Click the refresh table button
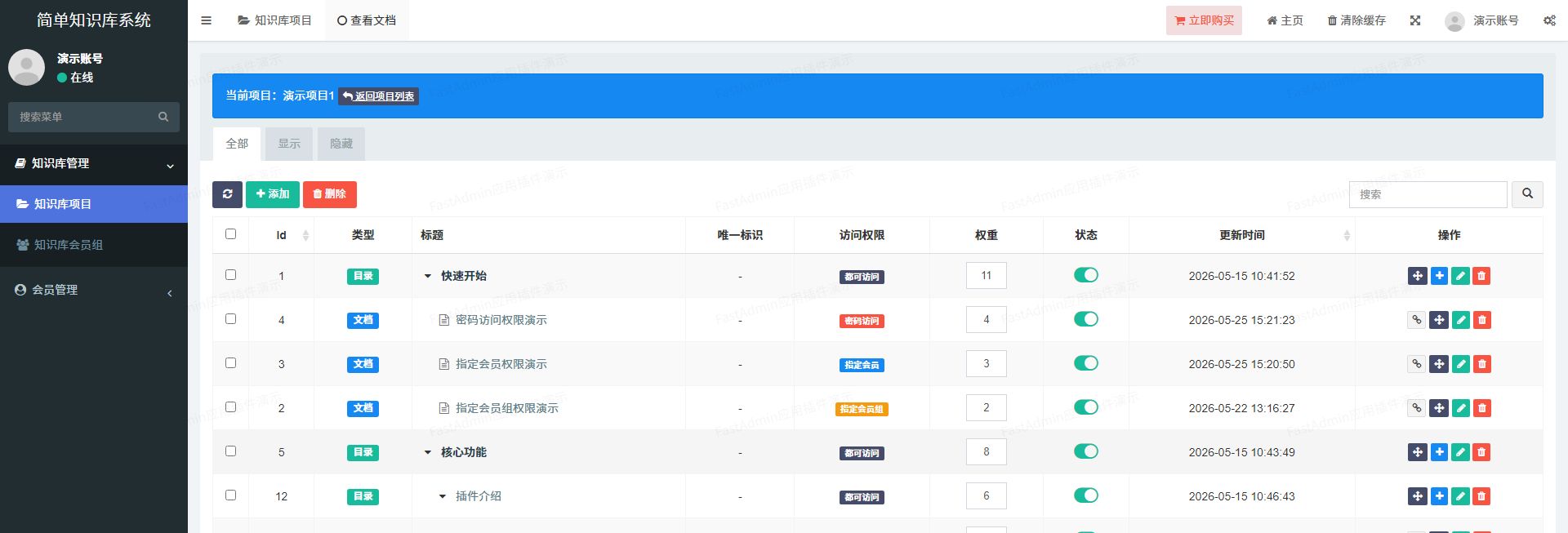The height and width of the screenshot is (533, 1568). click(227, 194)
